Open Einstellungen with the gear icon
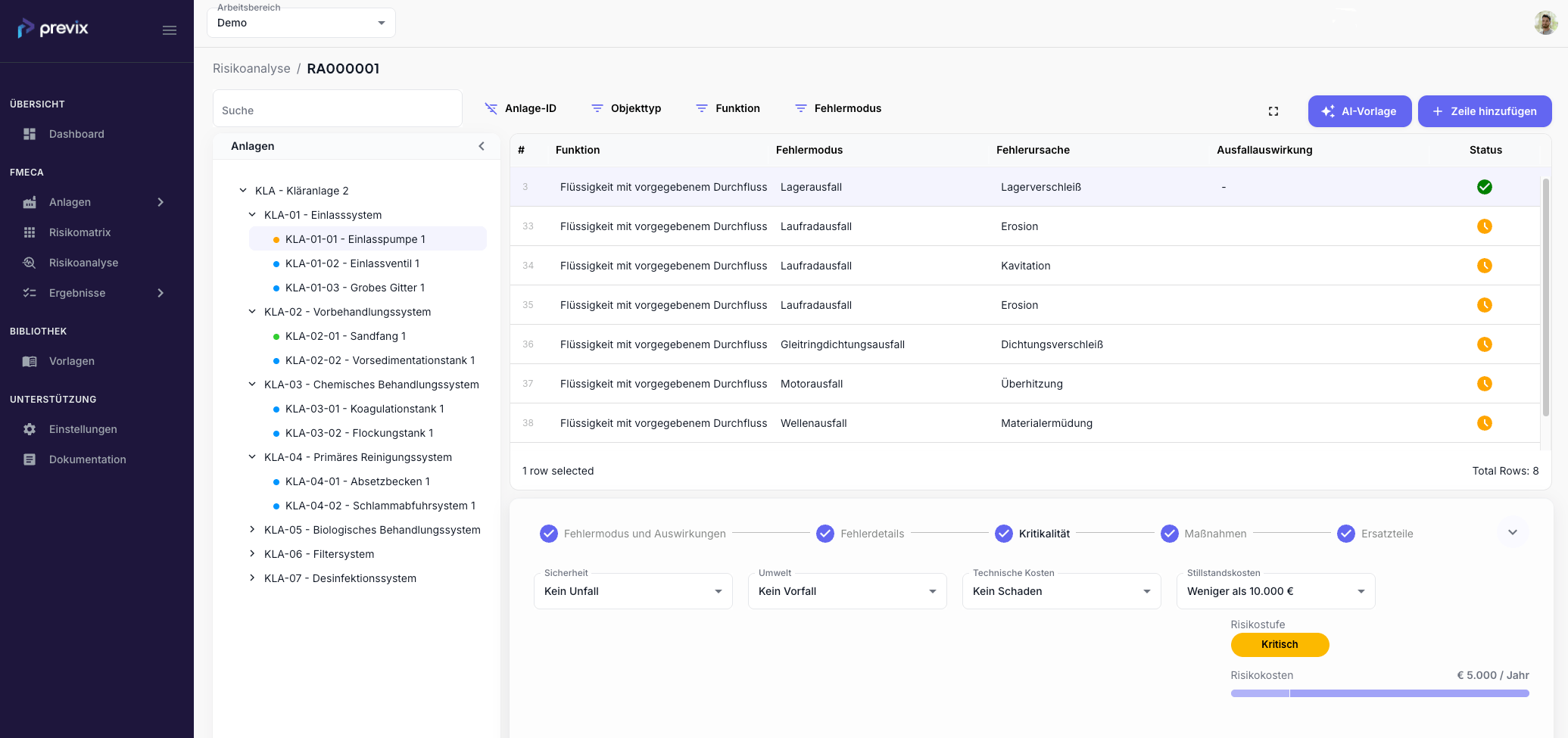This screenshot has width=1568, height=738. (x=83, y=429)
